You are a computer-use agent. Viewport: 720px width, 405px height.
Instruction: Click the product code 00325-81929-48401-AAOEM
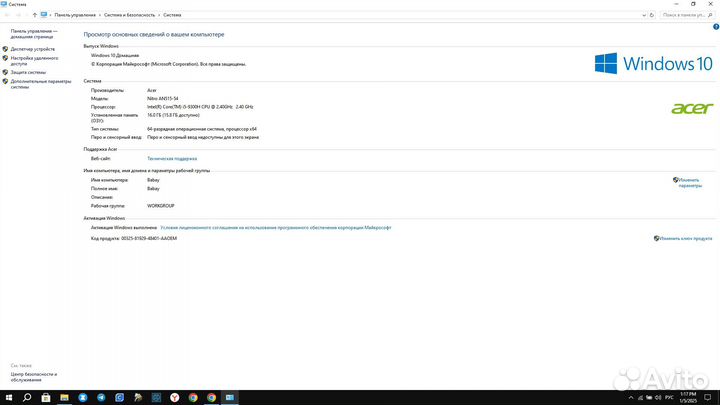click(149, 238)
